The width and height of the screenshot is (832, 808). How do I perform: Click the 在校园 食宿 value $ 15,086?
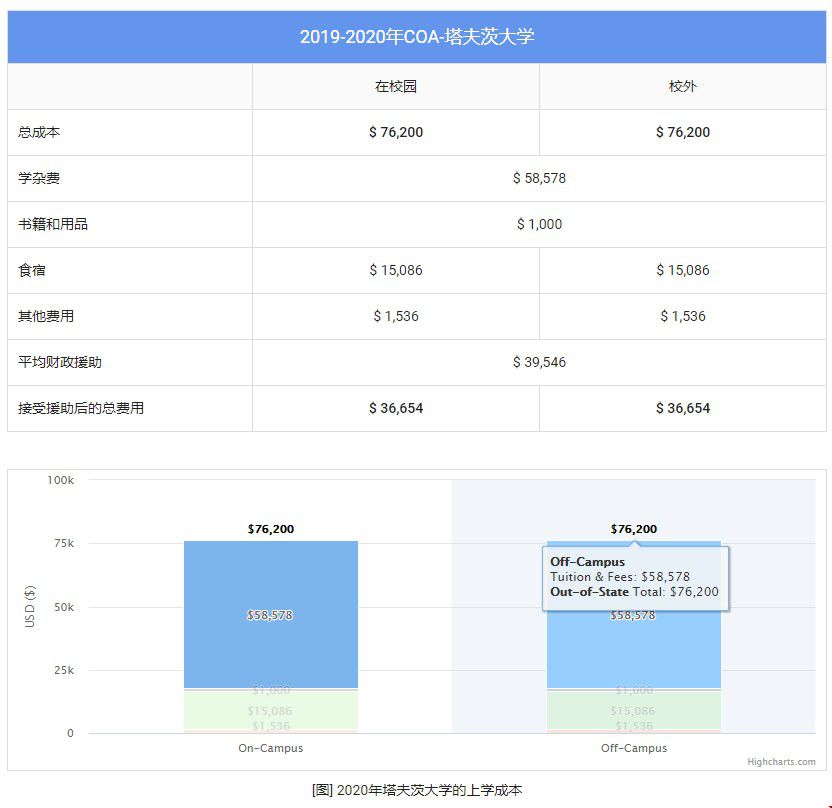coord(396,270)
